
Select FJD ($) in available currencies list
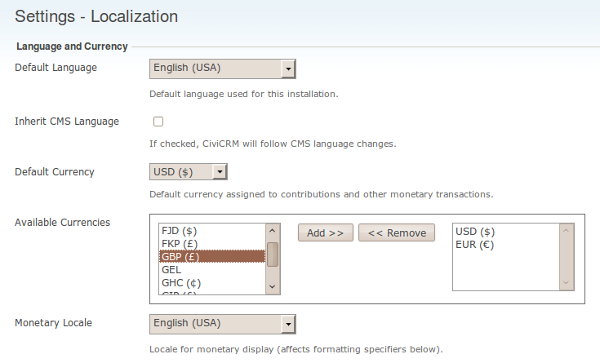(212, 231)
